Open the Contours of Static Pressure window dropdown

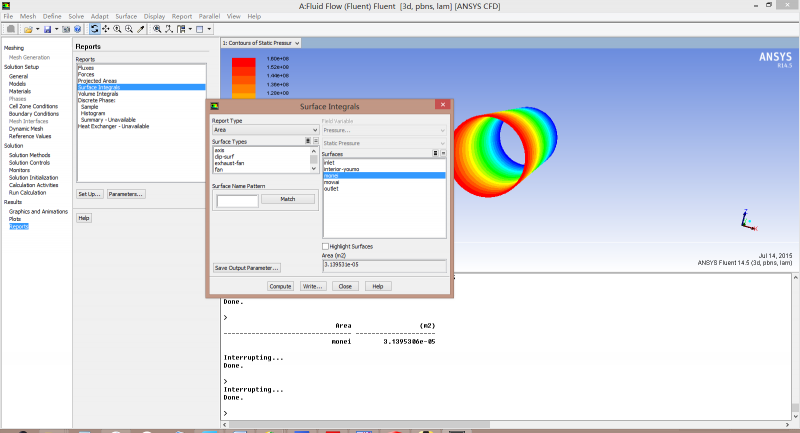point(261,43)
